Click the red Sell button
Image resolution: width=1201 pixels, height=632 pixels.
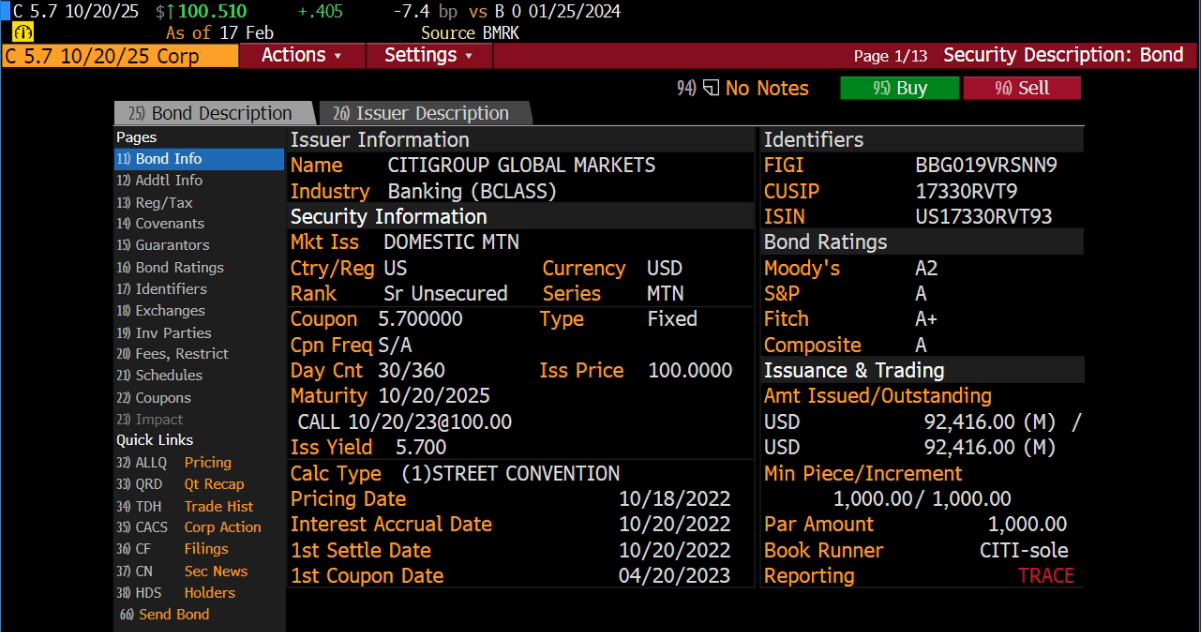(x=1022, y=89)
